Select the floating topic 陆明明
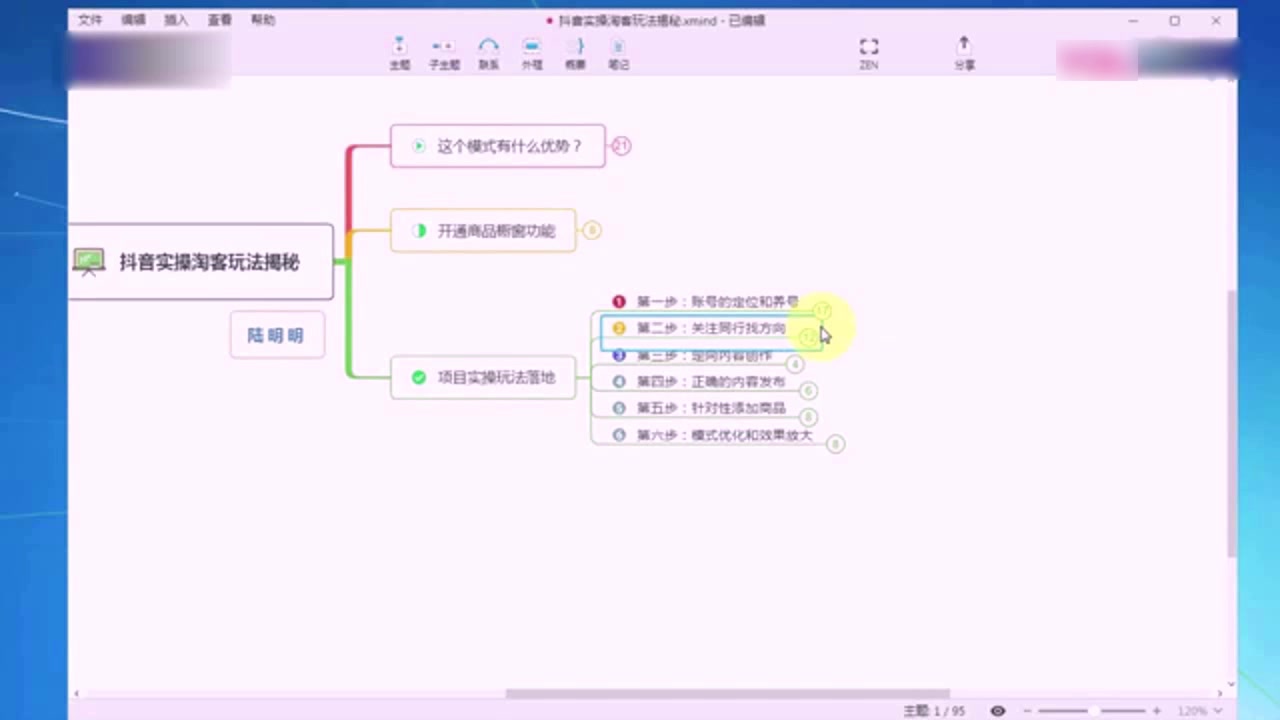1280x720 pixels. [x=277, y=336]
